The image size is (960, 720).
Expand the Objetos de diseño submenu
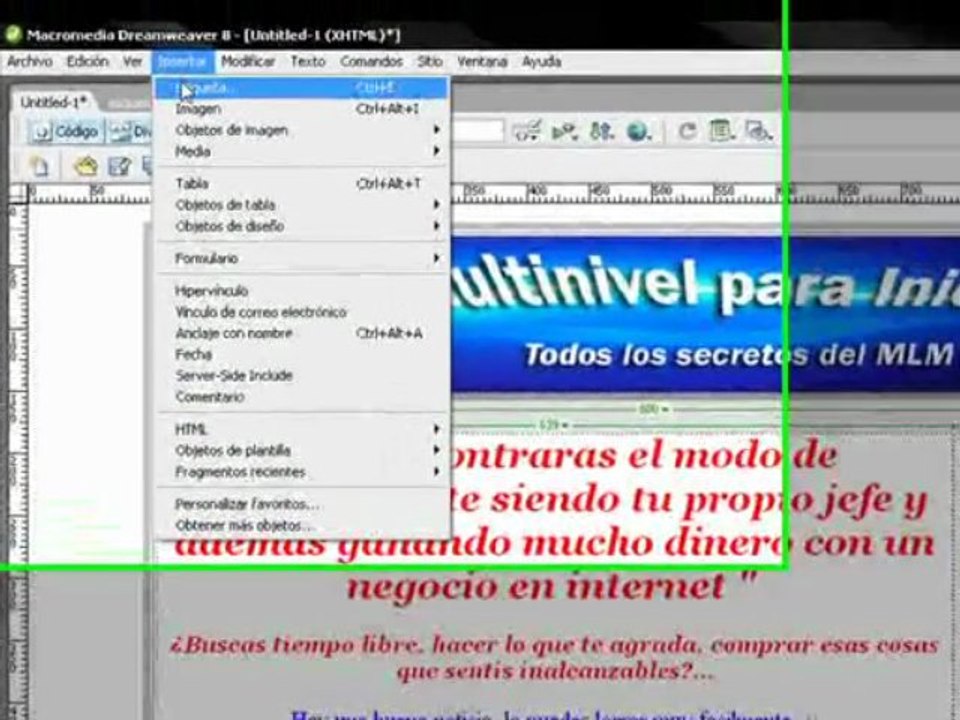click(302, 227)
